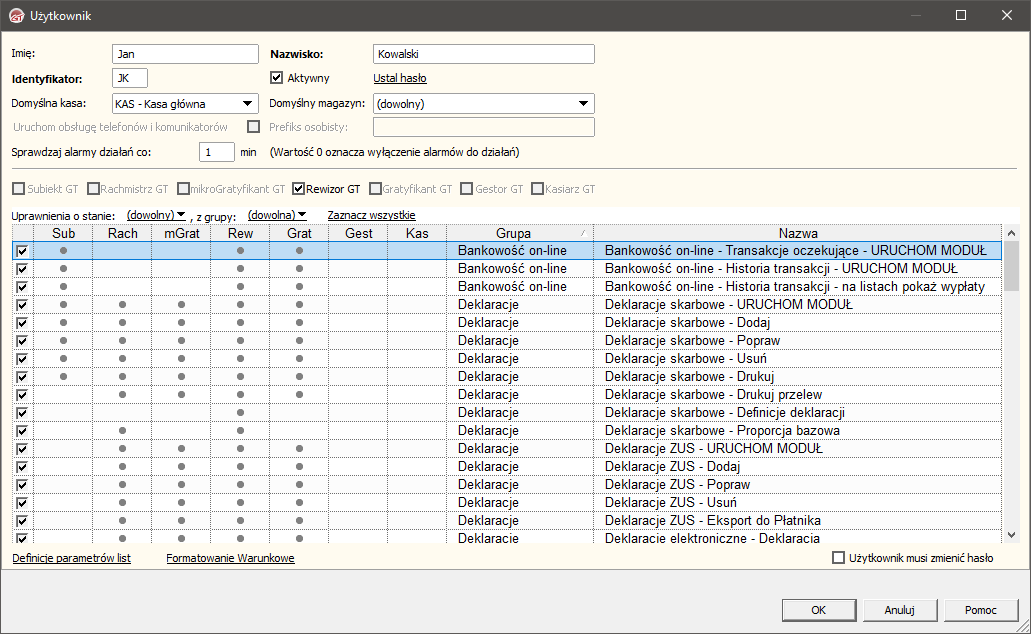Click the Anuluj button
This screenshot has width=1031, height=634.
tap(899, 610)
